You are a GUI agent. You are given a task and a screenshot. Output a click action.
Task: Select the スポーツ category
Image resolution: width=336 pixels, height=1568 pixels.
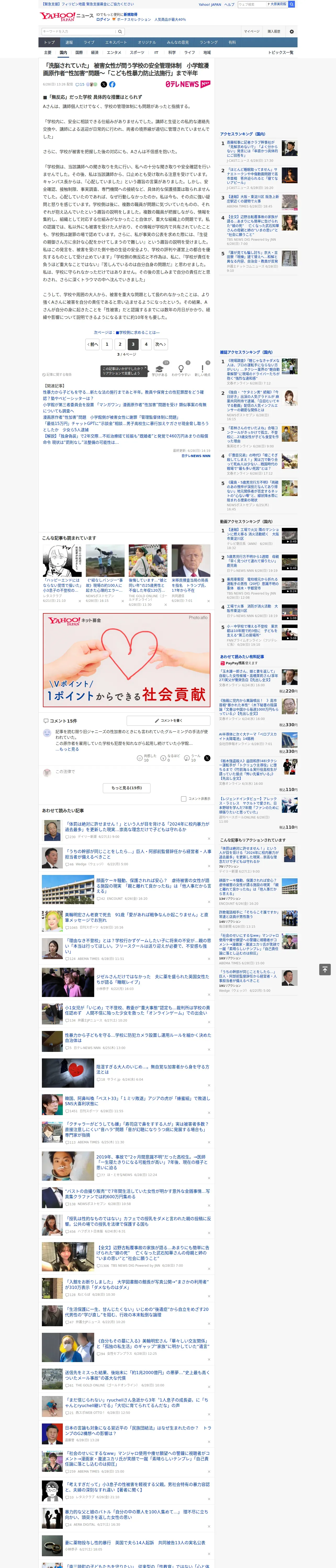tap(137, 52)
